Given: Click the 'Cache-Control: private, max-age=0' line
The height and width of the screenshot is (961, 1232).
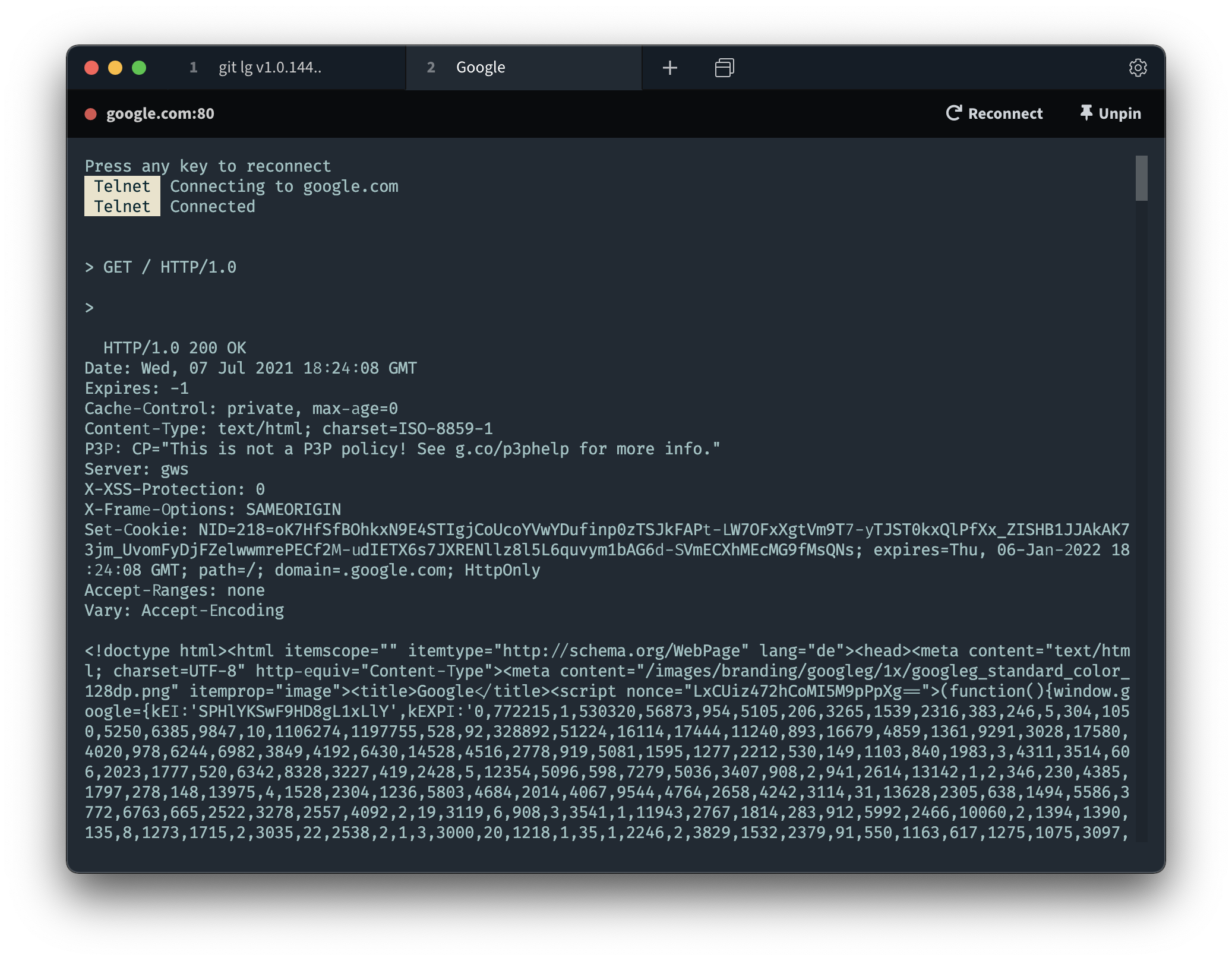Looking at the screenshot, I should click(x=241, y=409).
